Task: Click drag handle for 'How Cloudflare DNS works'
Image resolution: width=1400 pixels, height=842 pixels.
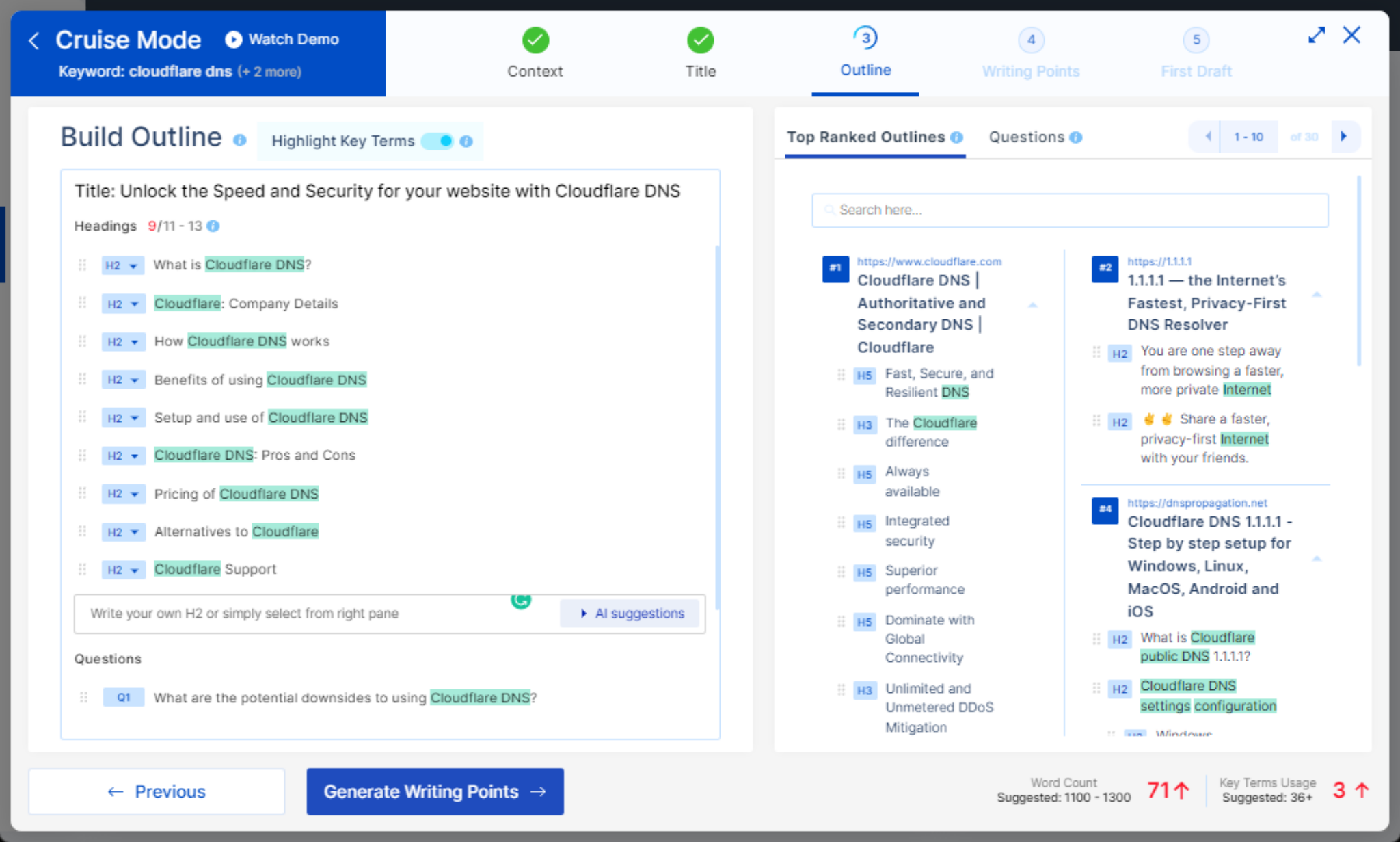Action: (x=82, y=341)
